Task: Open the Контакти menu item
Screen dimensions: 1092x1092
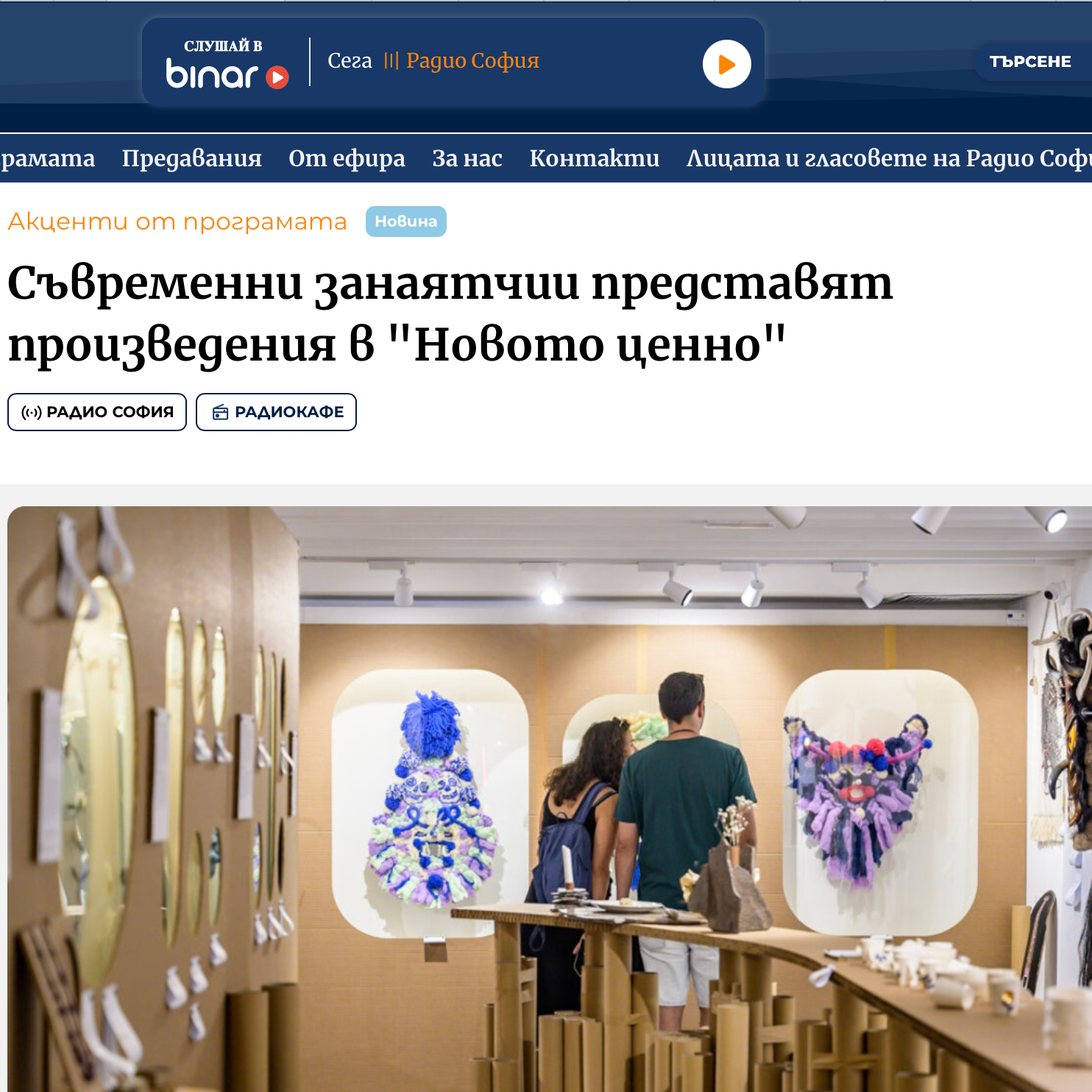Action: 595,158
